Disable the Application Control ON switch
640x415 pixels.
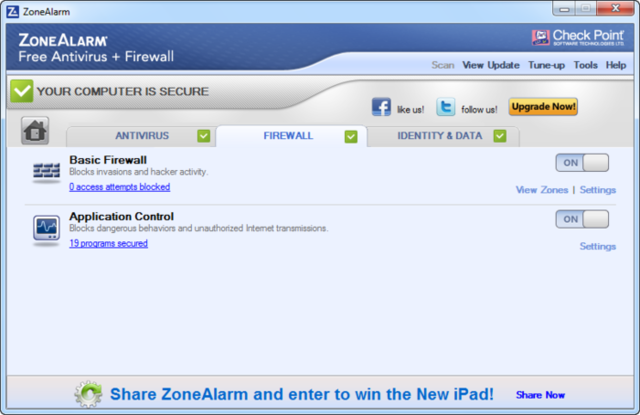pos(582,219)
